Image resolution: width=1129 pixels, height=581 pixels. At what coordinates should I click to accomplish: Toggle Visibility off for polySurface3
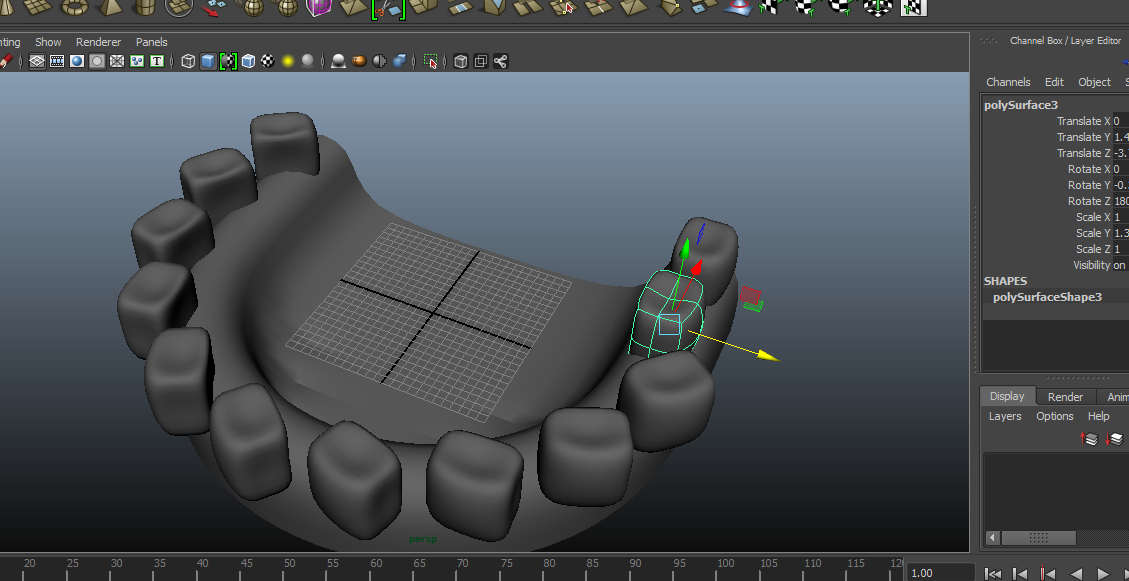click(x=1120, y=265)
